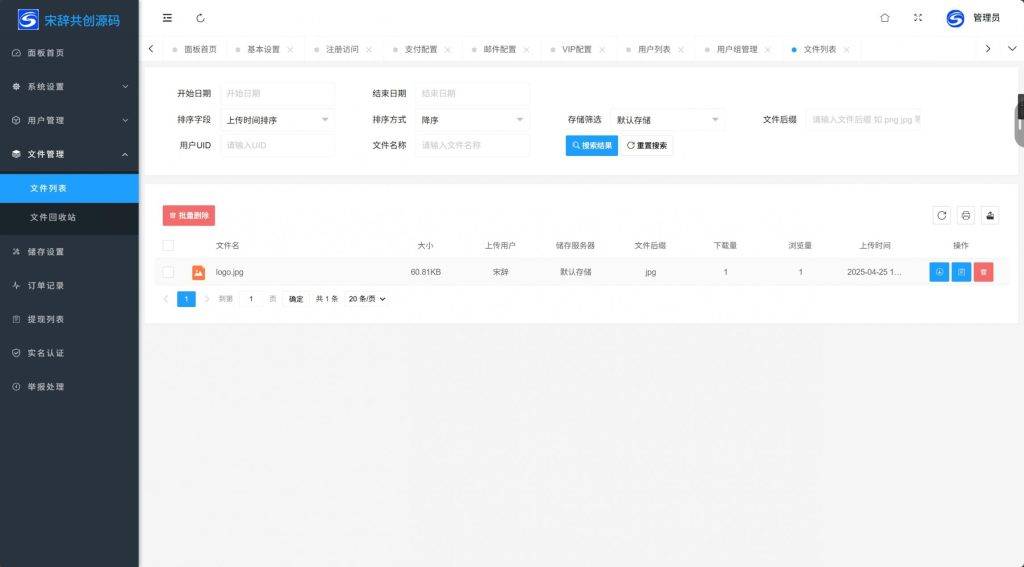The height and width of the screenshot is (567, 1024).
Task: Click the 结束日期 input field
Action: pyautogui.click(x=472, y=93)
